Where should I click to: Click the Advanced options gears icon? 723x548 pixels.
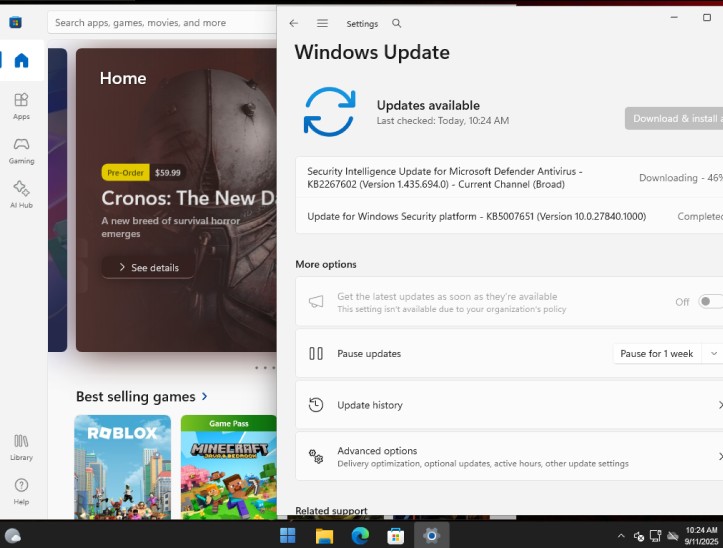click(x=316, y=457)
